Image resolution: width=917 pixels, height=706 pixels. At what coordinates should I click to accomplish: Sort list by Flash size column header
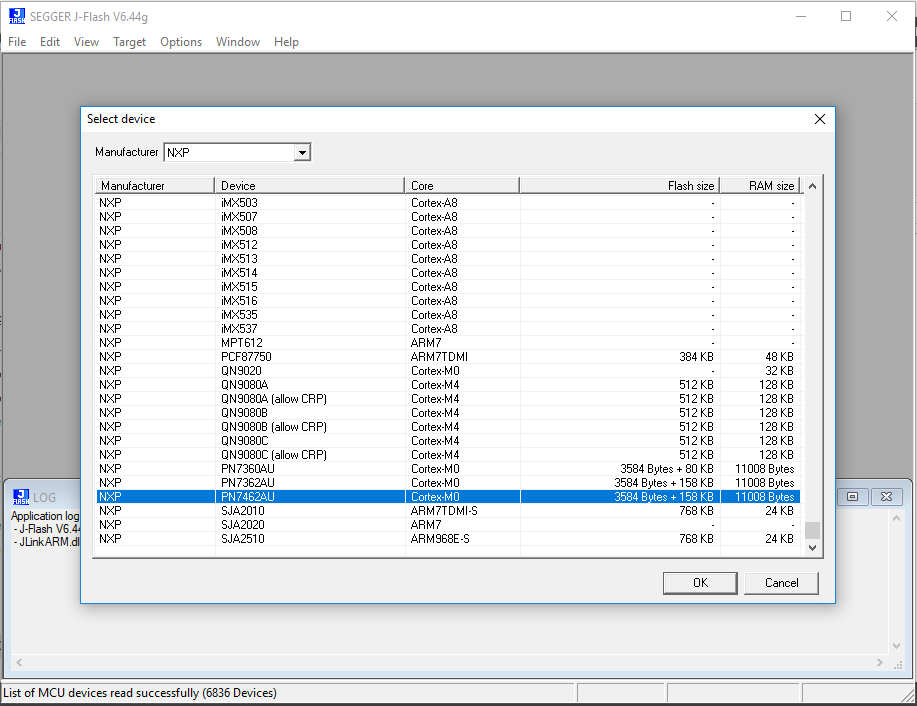(619, 186)
